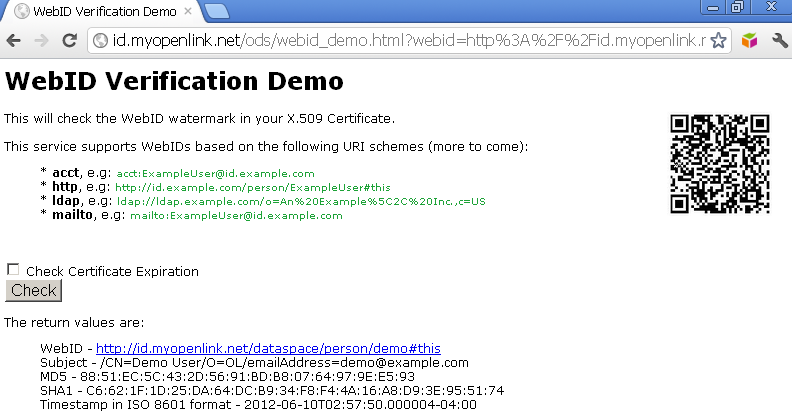This screenshot has height=418, width=792.
Task: Click the acct example URI text
Action: pyautogui.click(x=215, y=174)
